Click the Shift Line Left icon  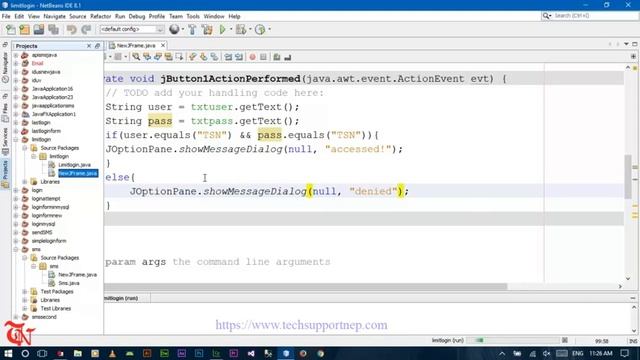pyautogui.click(x=228, y=57)
